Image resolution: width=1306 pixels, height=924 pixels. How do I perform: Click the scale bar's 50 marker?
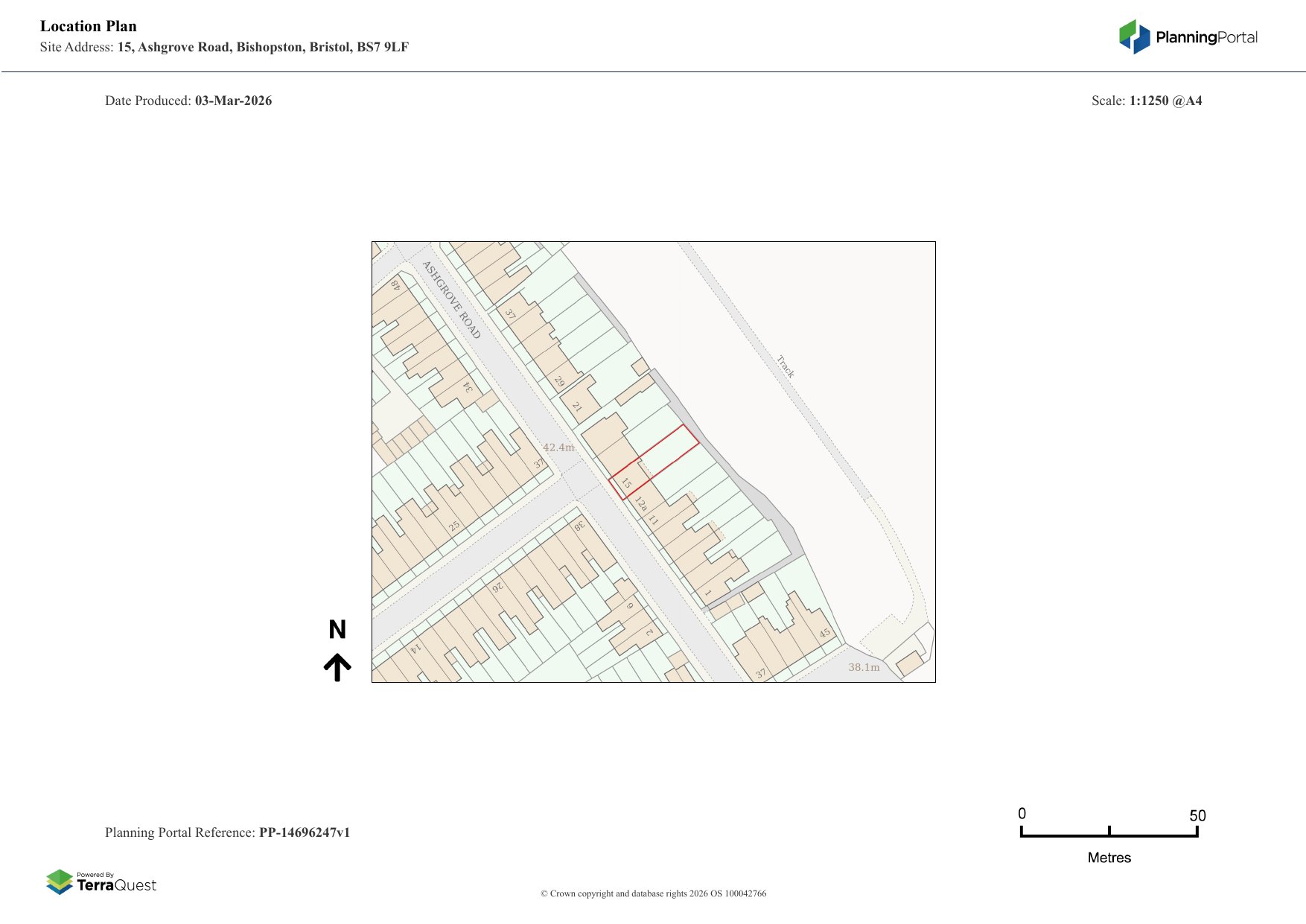1197,815
